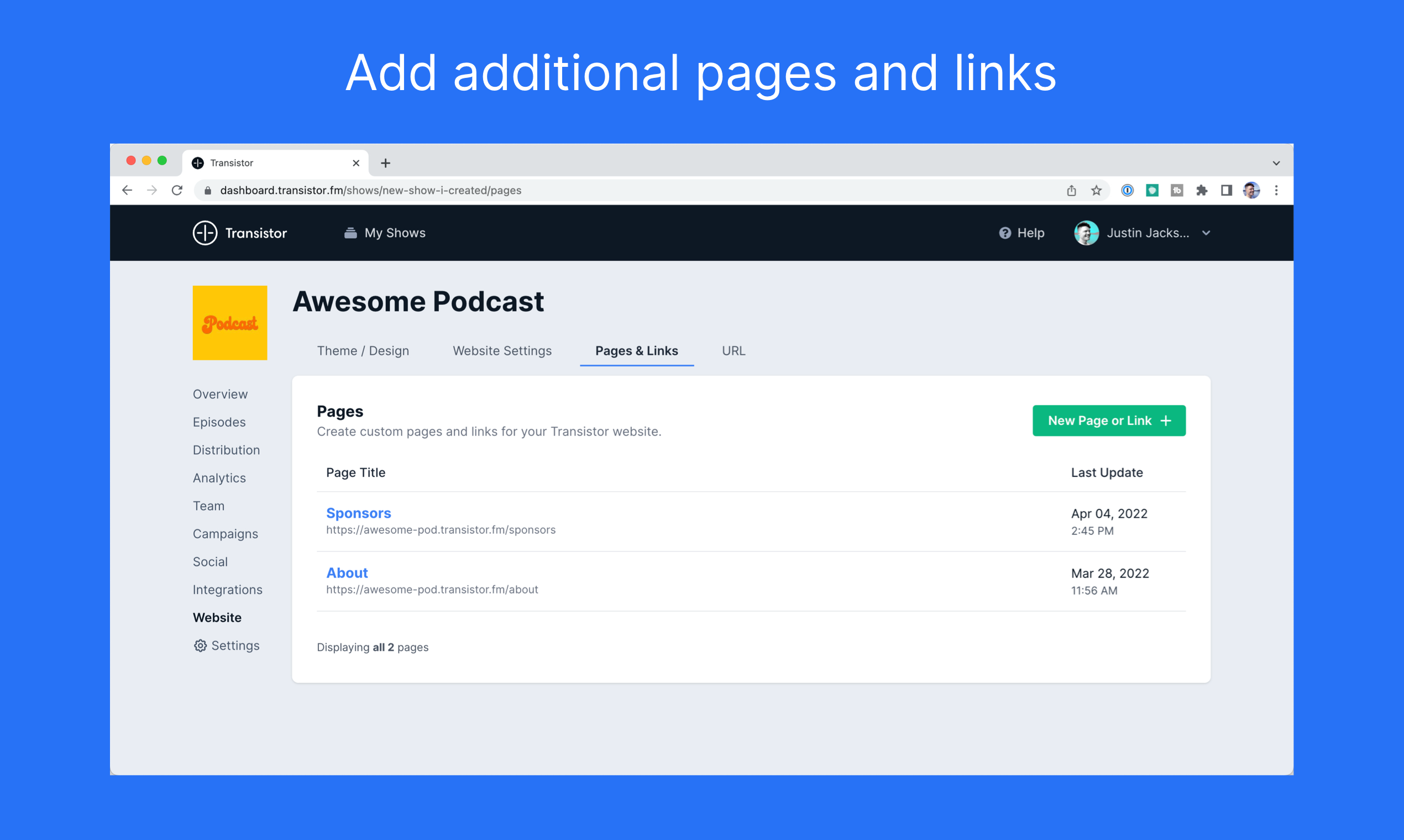Close the Transistor browser tab
Viewport: 1404px width, 840px height.
click(x=356, y=163)
